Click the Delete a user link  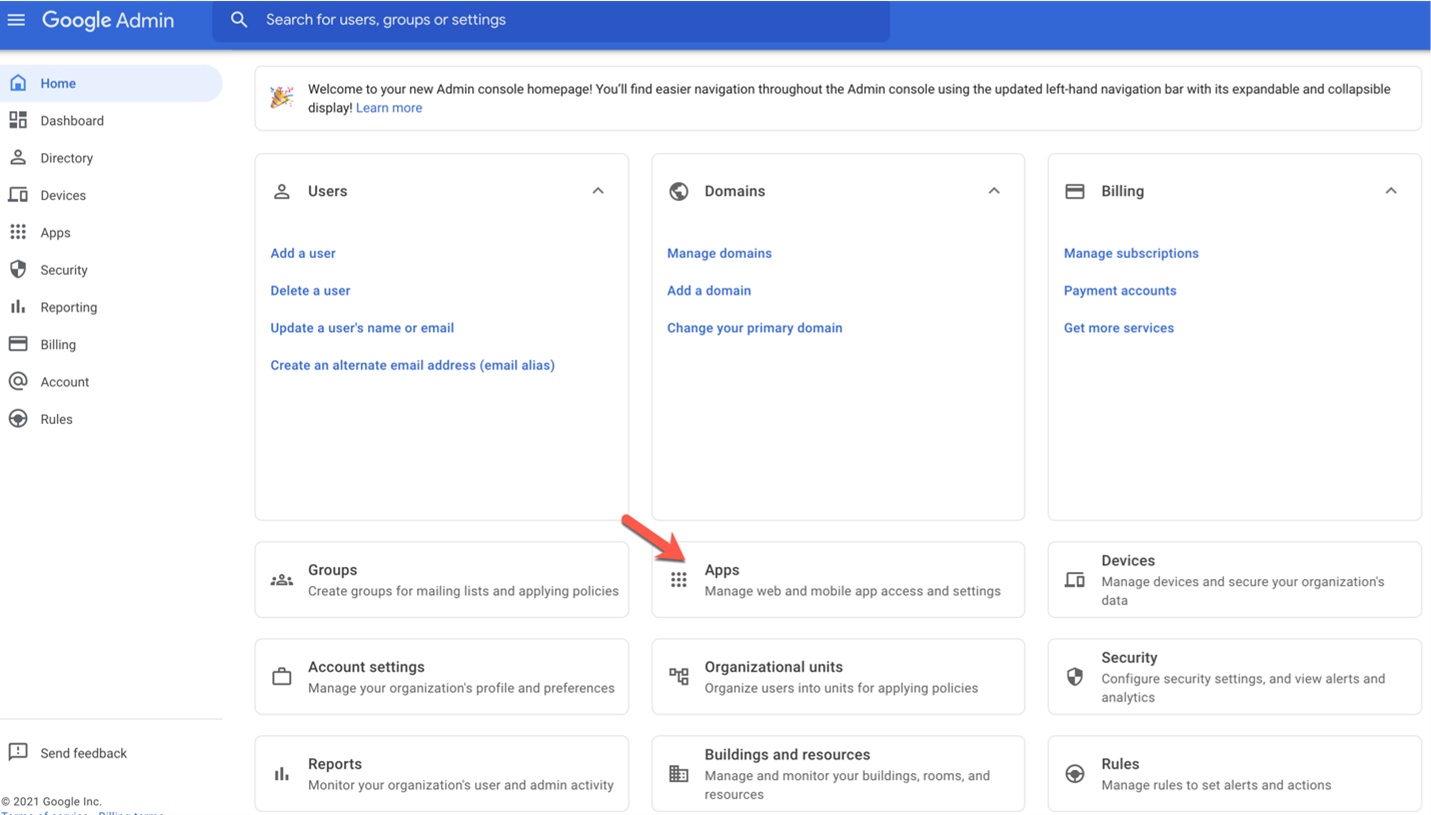coord(310,290)
